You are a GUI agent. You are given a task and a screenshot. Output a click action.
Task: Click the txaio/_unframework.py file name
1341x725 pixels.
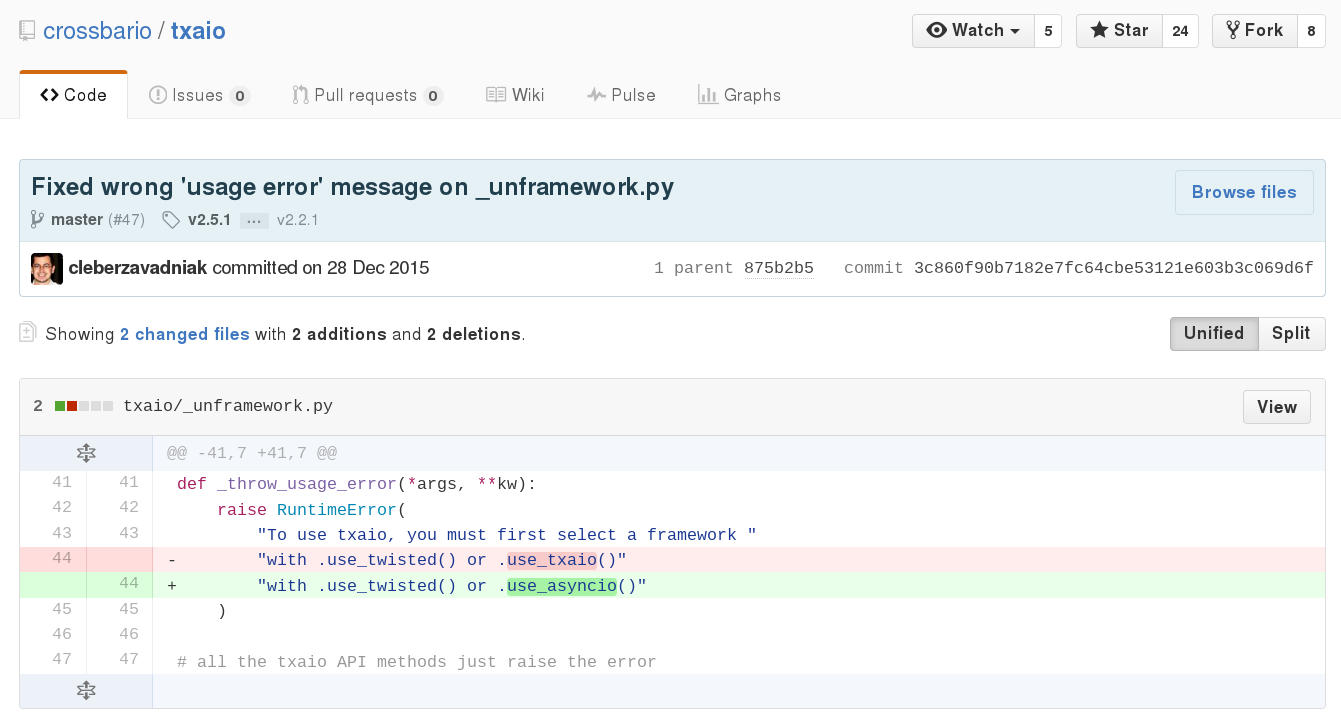(228, 406)
